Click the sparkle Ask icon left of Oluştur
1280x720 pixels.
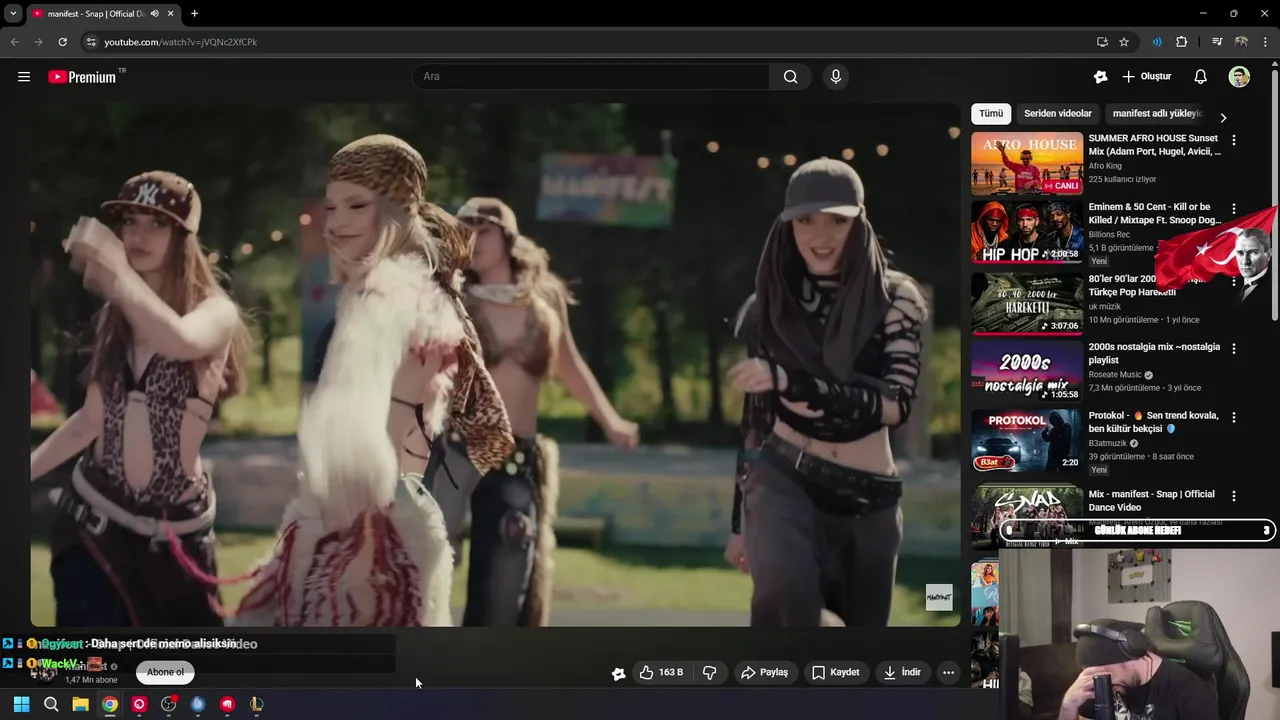[1101, 76]
